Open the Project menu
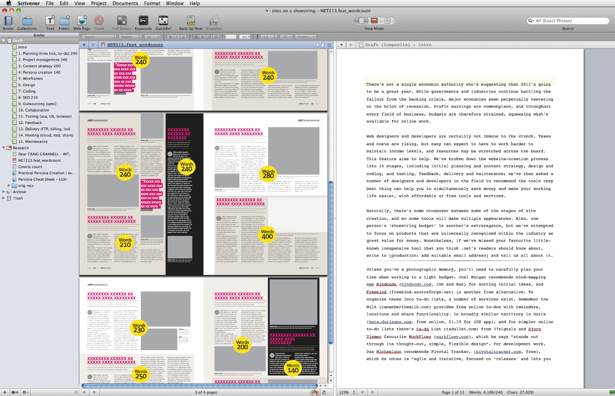 [x=98, y=3]
